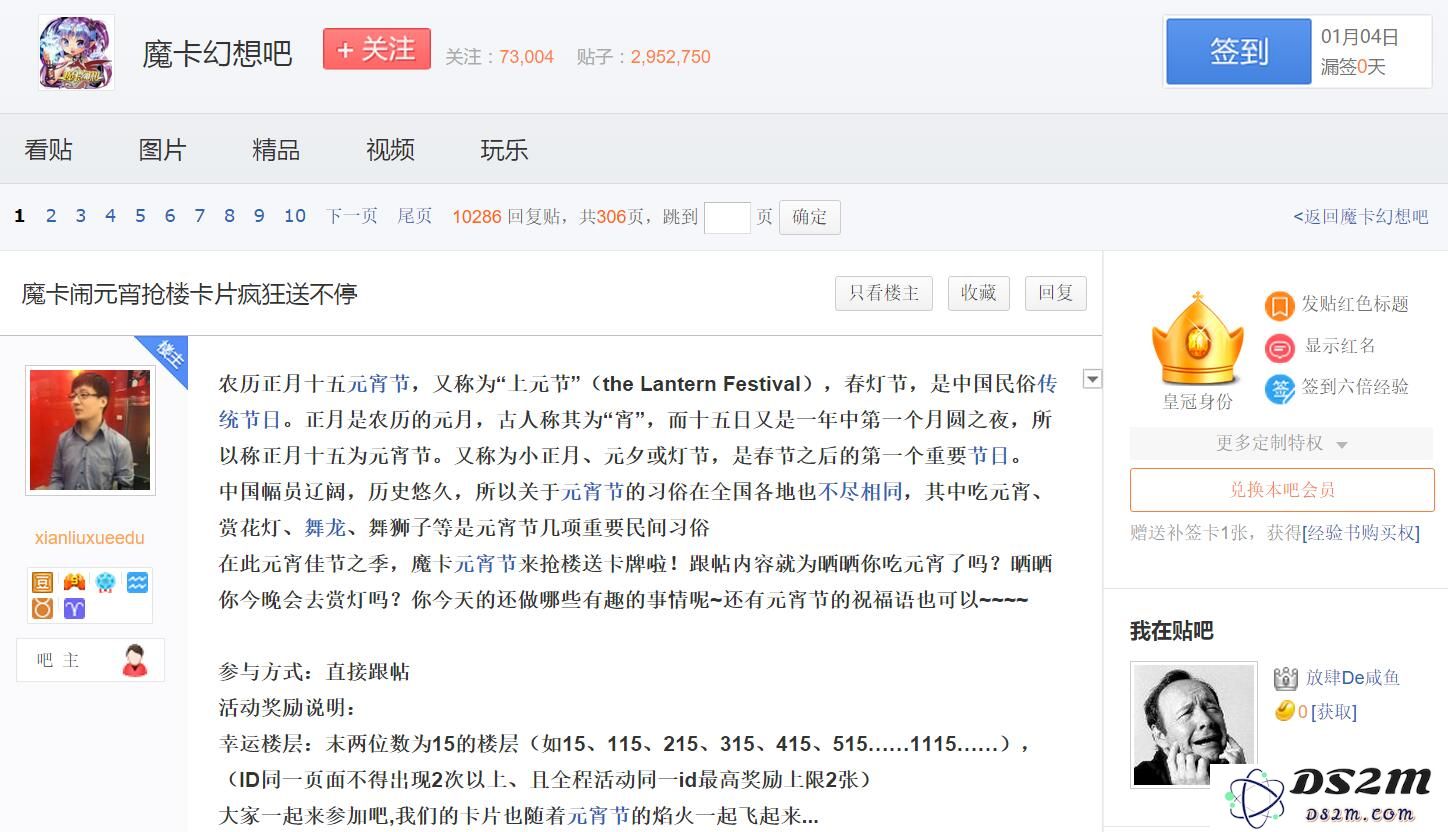Click the 发贴红色标题 privilege icon
This screenshot has height=832, width=1448.
(1279, 305)
